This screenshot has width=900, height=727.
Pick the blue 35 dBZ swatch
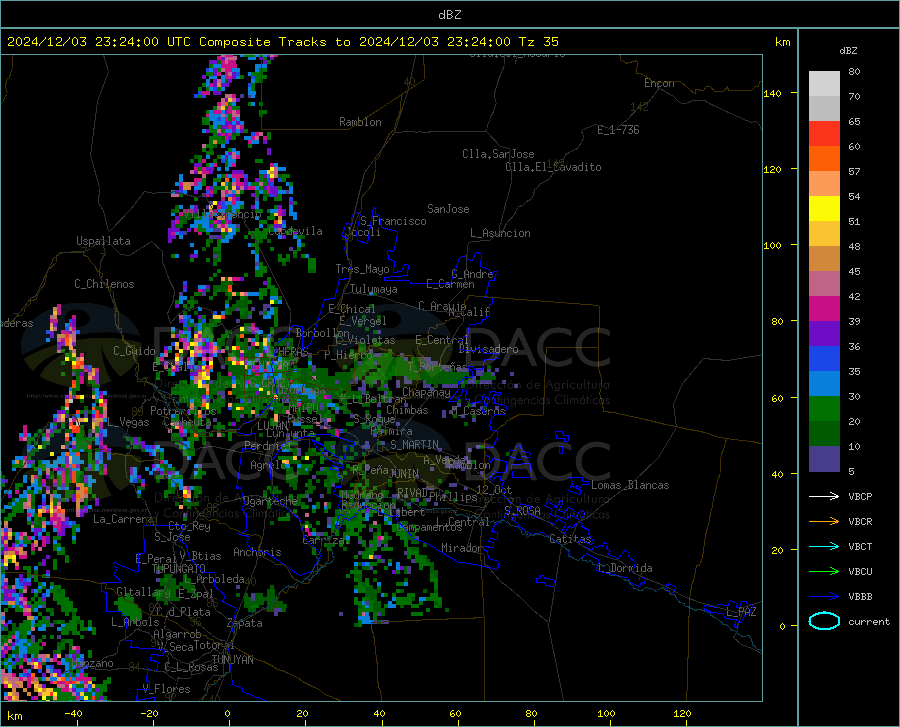pos(824,359)
